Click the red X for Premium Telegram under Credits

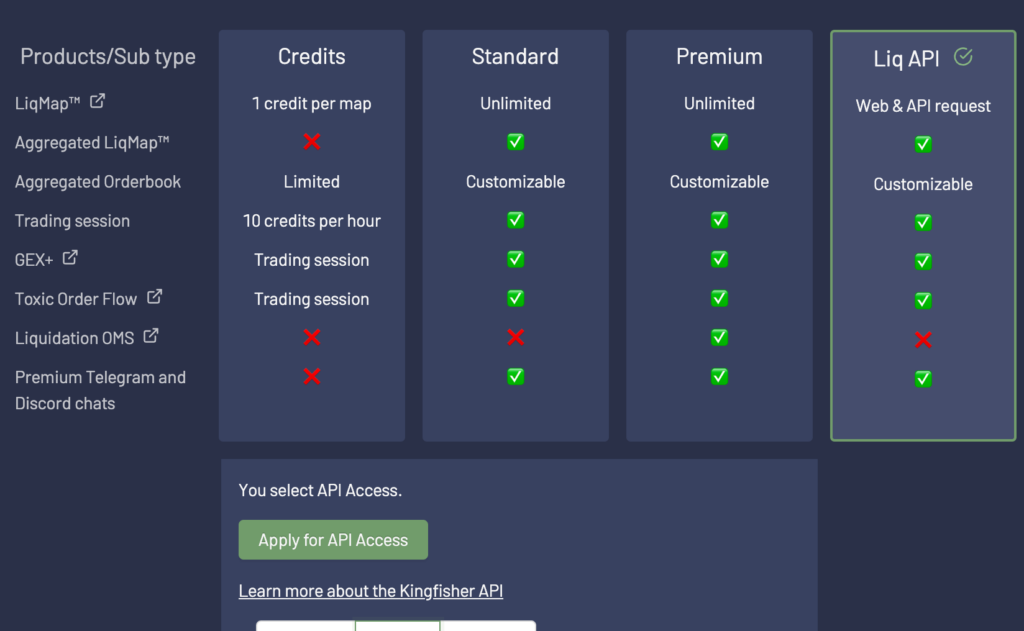(x=311, y=377)
